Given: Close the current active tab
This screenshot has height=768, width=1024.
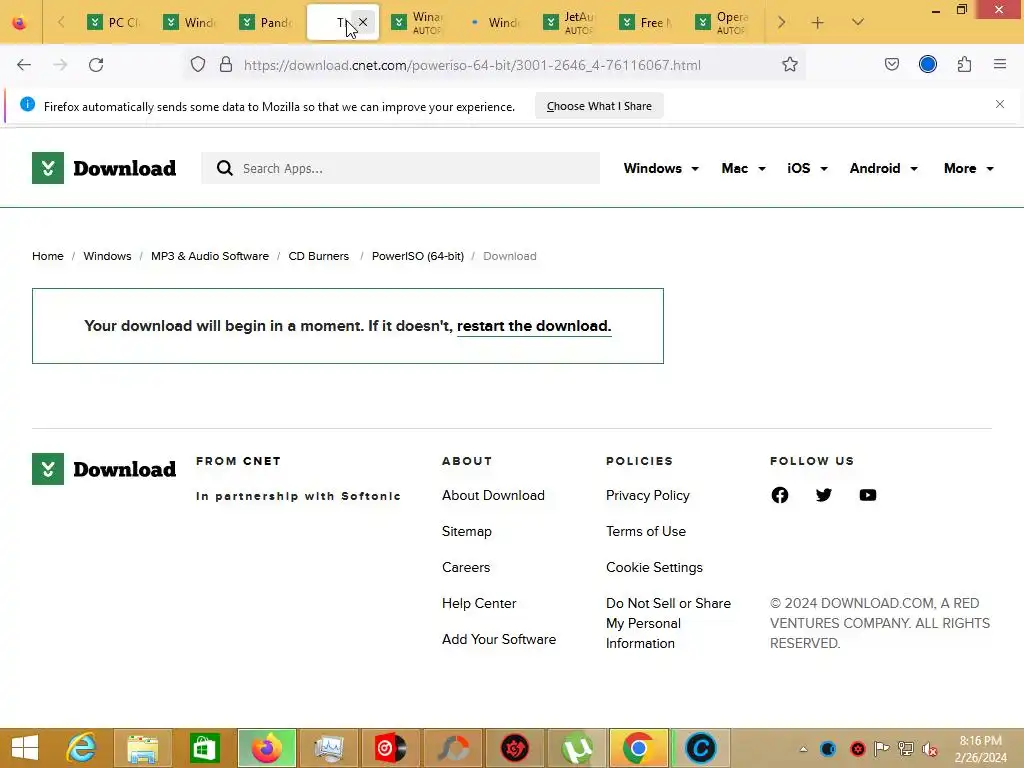Looking at the screenshot, I should pyautogui.click(x=363, y=22).
